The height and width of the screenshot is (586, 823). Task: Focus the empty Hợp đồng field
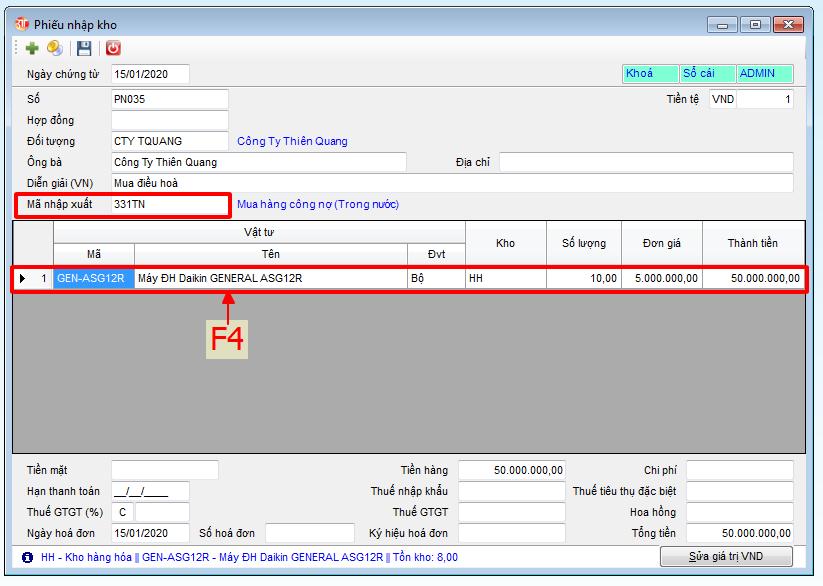point(169,120)
